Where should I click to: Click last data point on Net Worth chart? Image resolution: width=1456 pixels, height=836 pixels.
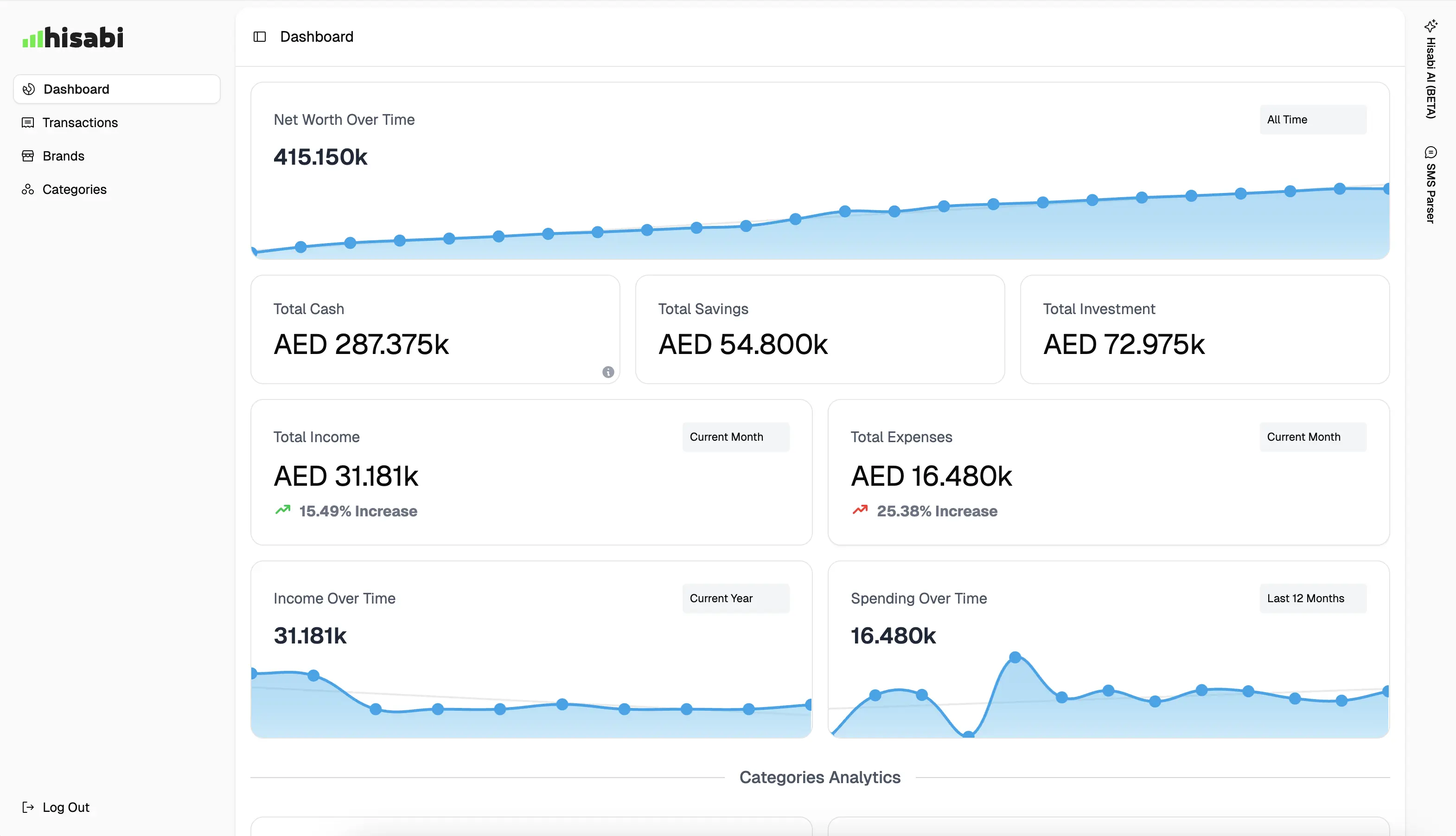1386,189
